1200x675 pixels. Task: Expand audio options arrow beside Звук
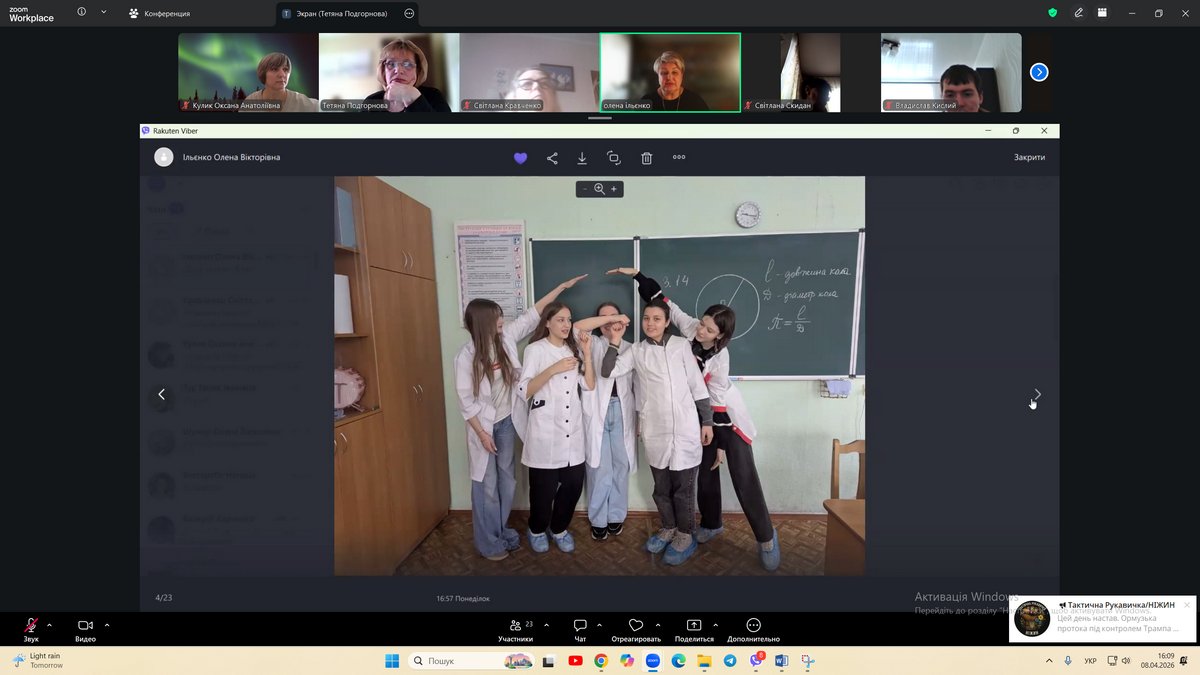click(x=49, y=625)
